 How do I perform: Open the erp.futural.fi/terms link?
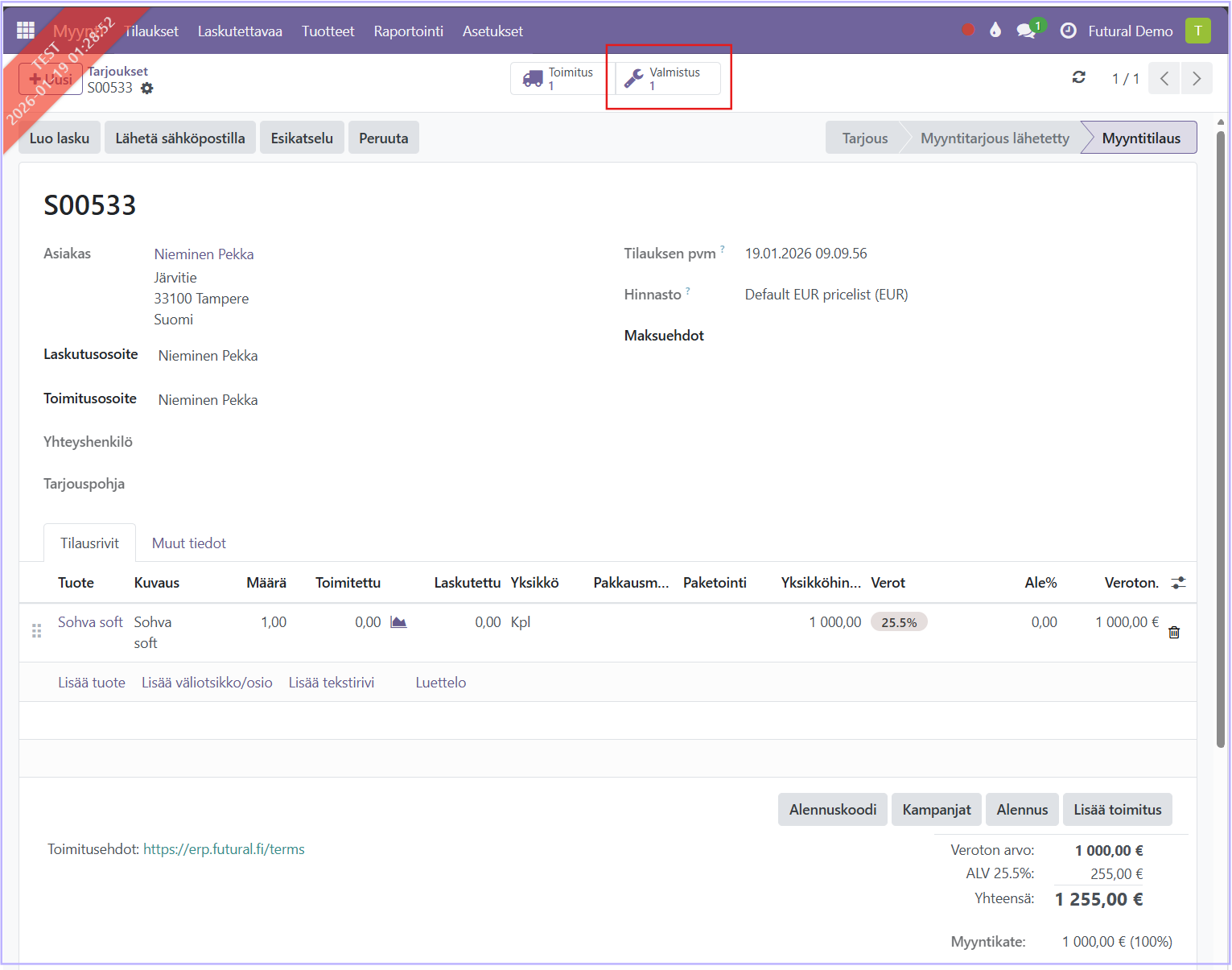coord(224,849)
